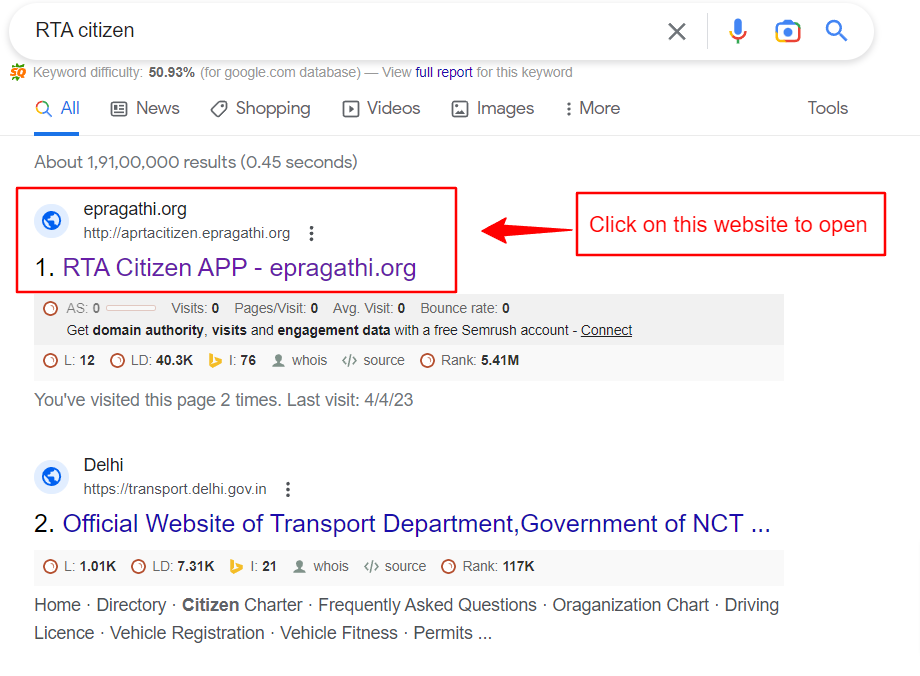Click the AS authority score bar

[x=131, y=308]
